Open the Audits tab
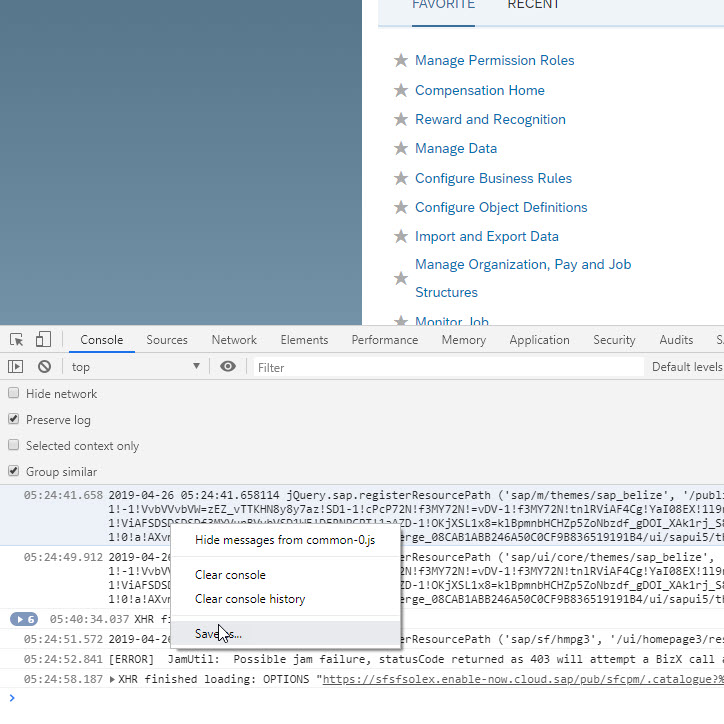Viewport: 724px width, 724px height. (676, 340)
